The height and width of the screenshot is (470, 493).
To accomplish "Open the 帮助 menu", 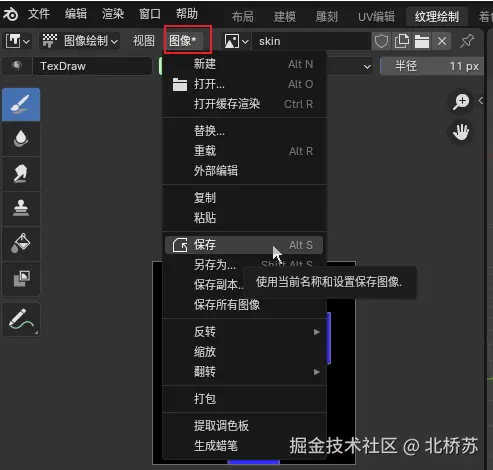I will pos(187,14).
